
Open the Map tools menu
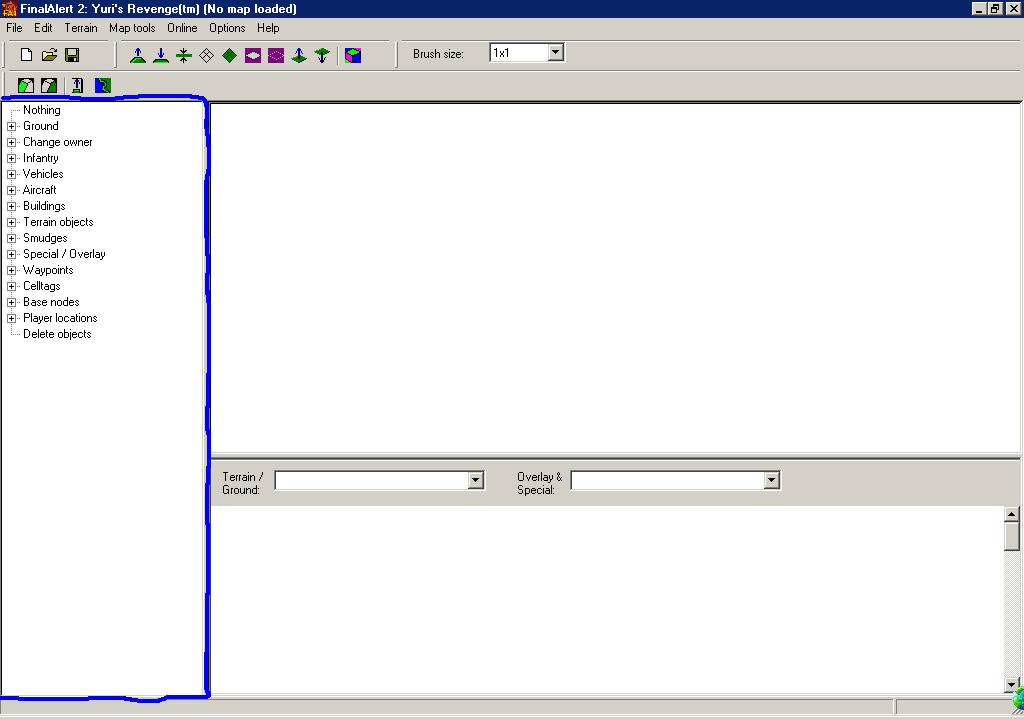tap(132, 28)
